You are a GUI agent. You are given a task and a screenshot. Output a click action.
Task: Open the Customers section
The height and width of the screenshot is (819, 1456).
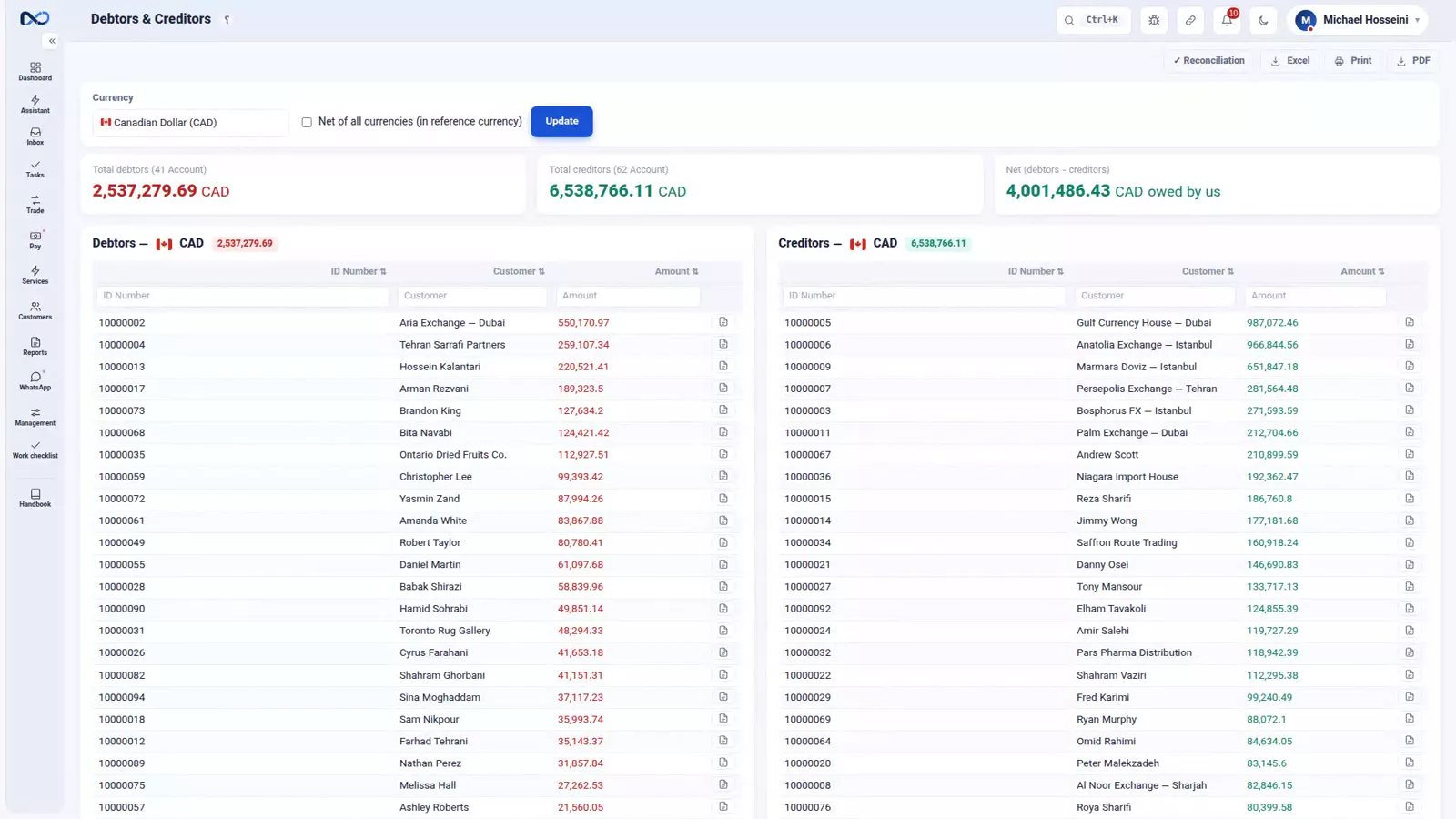[x=35, y=310]
